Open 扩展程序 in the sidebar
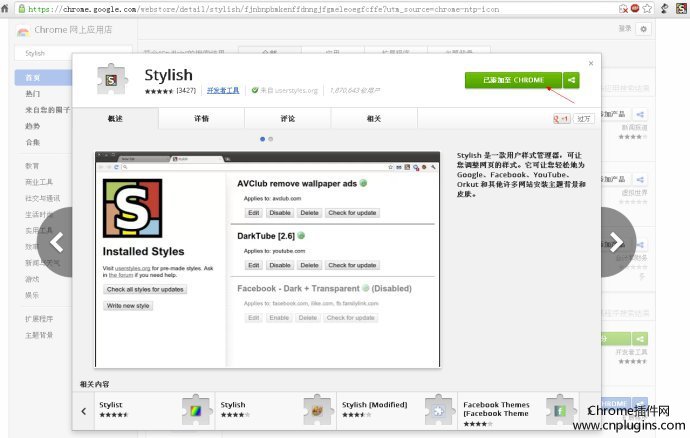 [39, 319]
